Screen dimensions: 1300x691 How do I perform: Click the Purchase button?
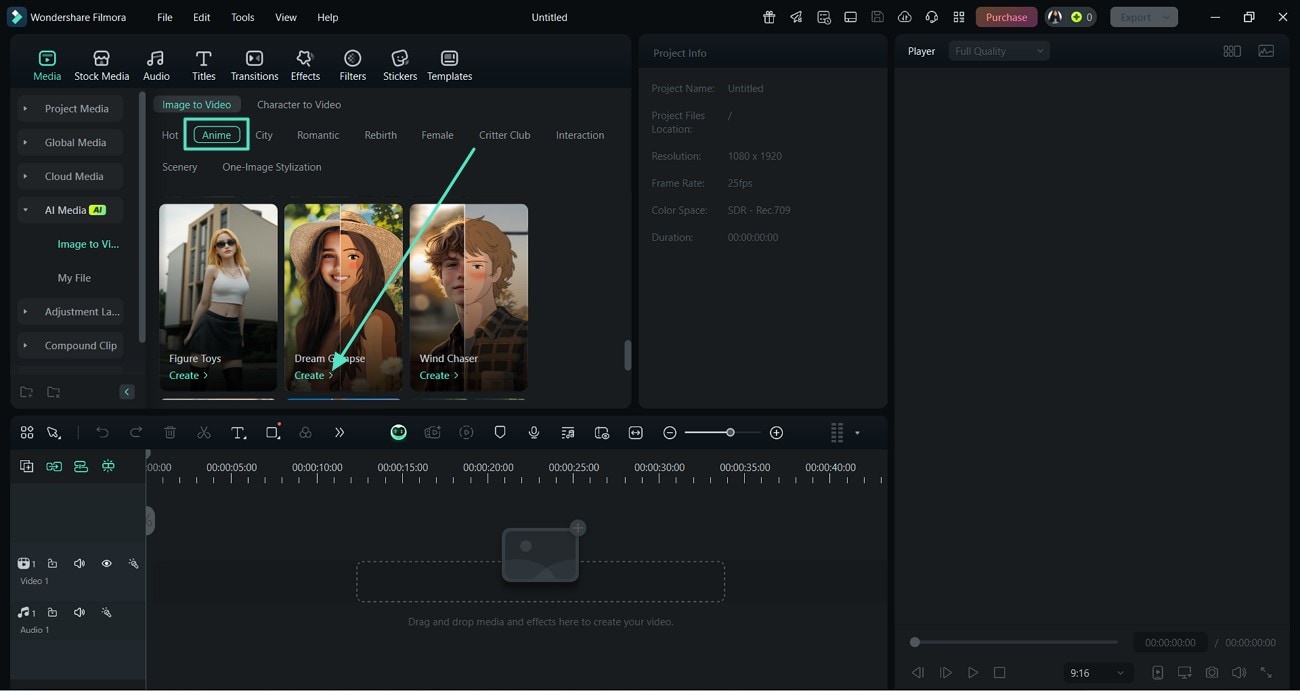[1006, 17]
